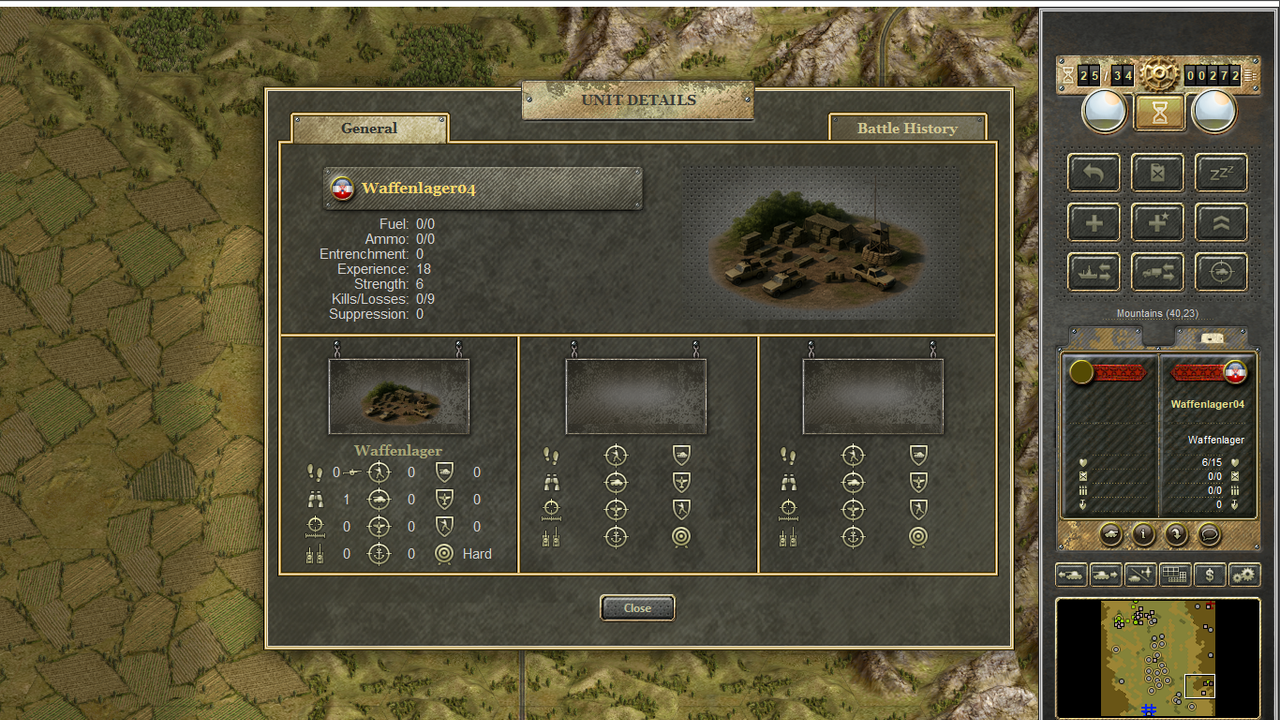
Task: Click the Waffenlager equipment thumbnail
Action: 399,396
